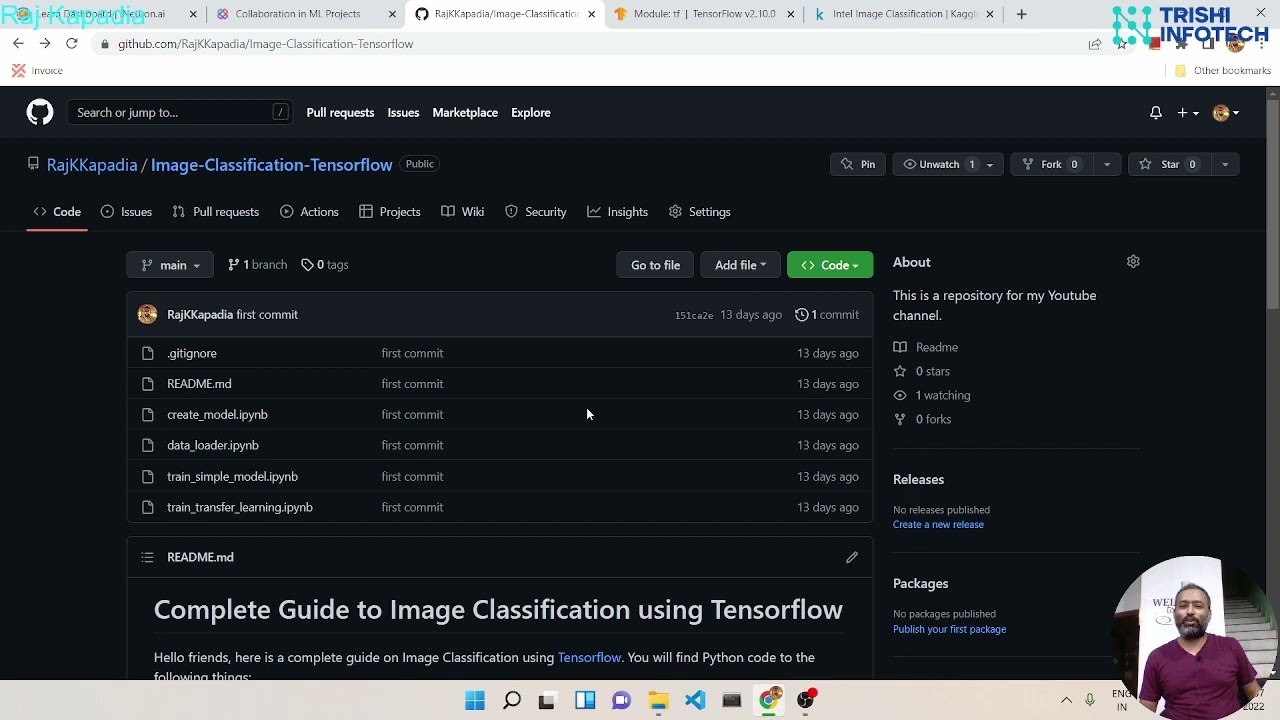
Task: Click Publish your first package
Action: (x=949, y=630)
